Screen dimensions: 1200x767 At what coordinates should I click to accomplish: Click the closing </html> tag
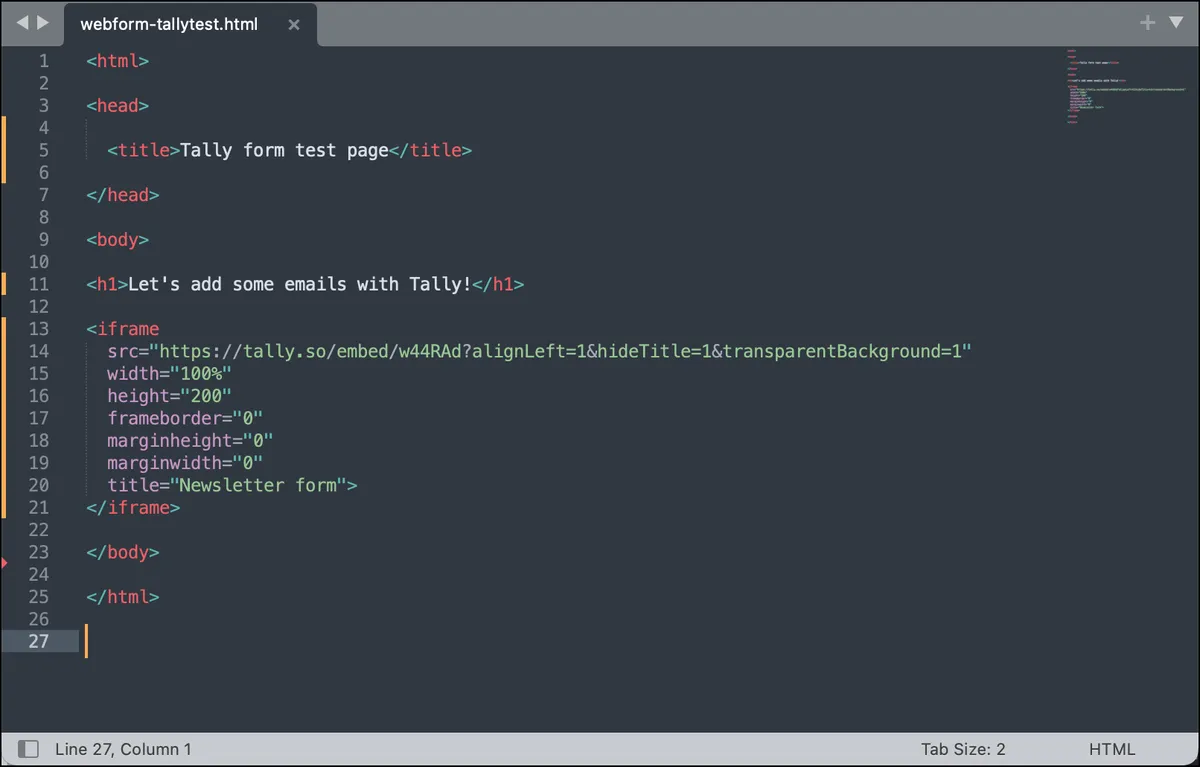(123, 597)
